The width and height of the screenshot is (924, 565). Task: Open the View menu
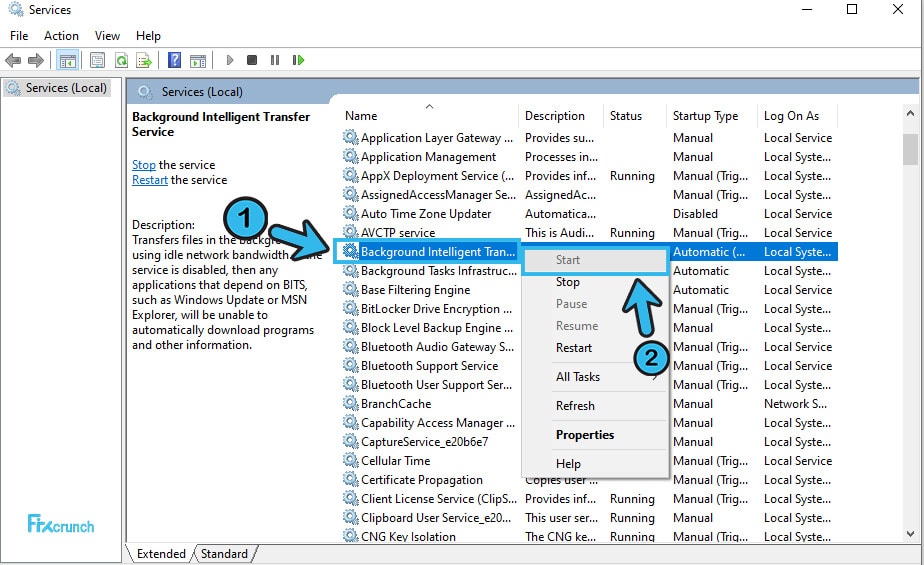tap(107, 36)
